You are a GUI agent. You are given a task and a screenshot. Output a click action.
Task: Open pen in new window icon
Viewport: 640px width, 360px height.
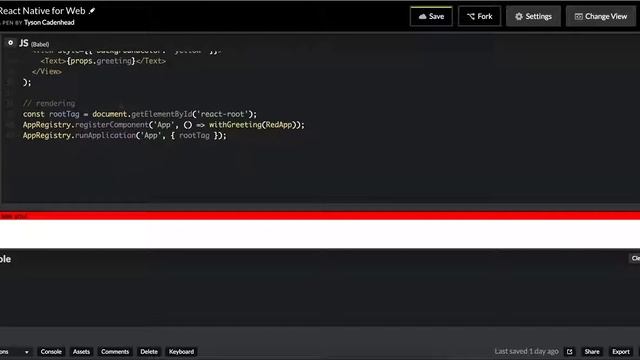pyautogui.click(x=570, y=351)
